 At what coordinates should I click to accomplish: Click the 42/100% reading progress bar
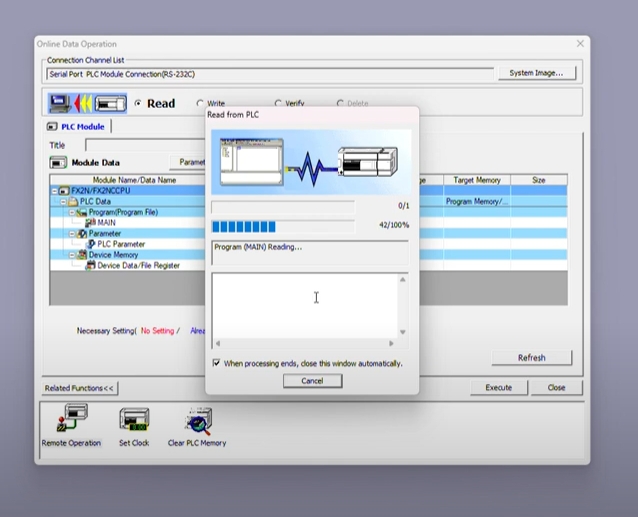[282, 226]
